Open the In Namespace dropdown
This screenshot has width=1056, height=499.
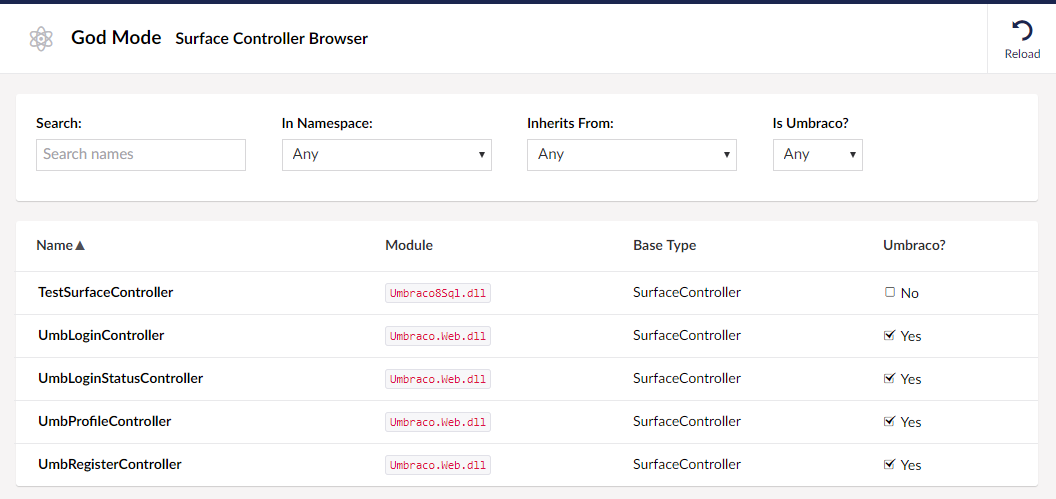[x=387, y=154]
